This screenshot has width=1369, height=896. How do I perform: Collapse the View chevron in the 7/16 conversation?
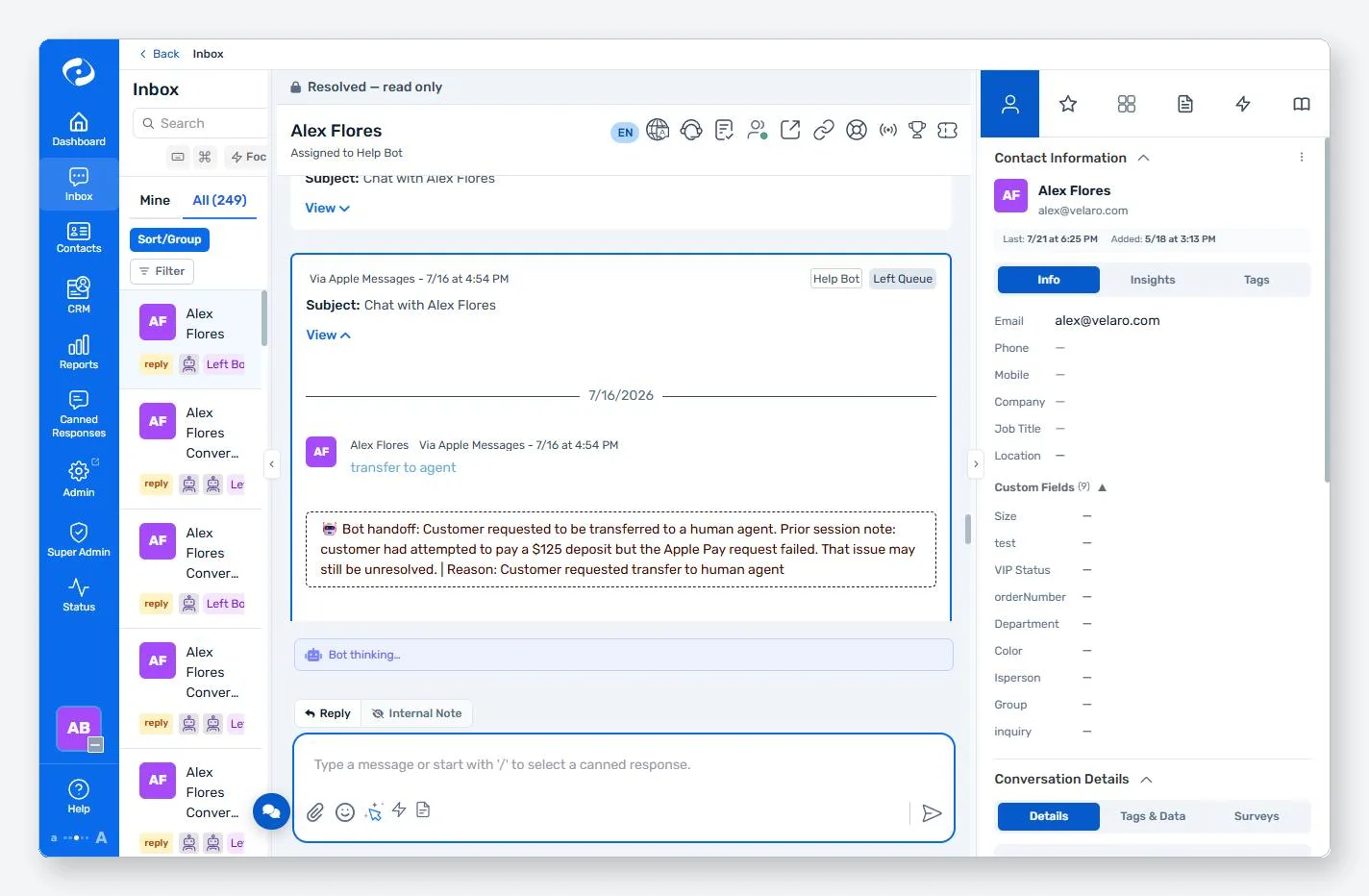pos(329,335)
